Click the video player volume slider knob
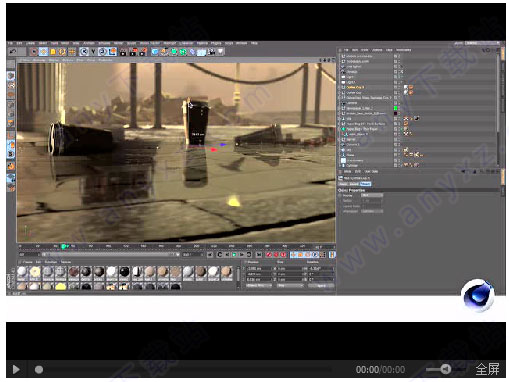Screen dimensions: 509x382 tap(446, 369)
